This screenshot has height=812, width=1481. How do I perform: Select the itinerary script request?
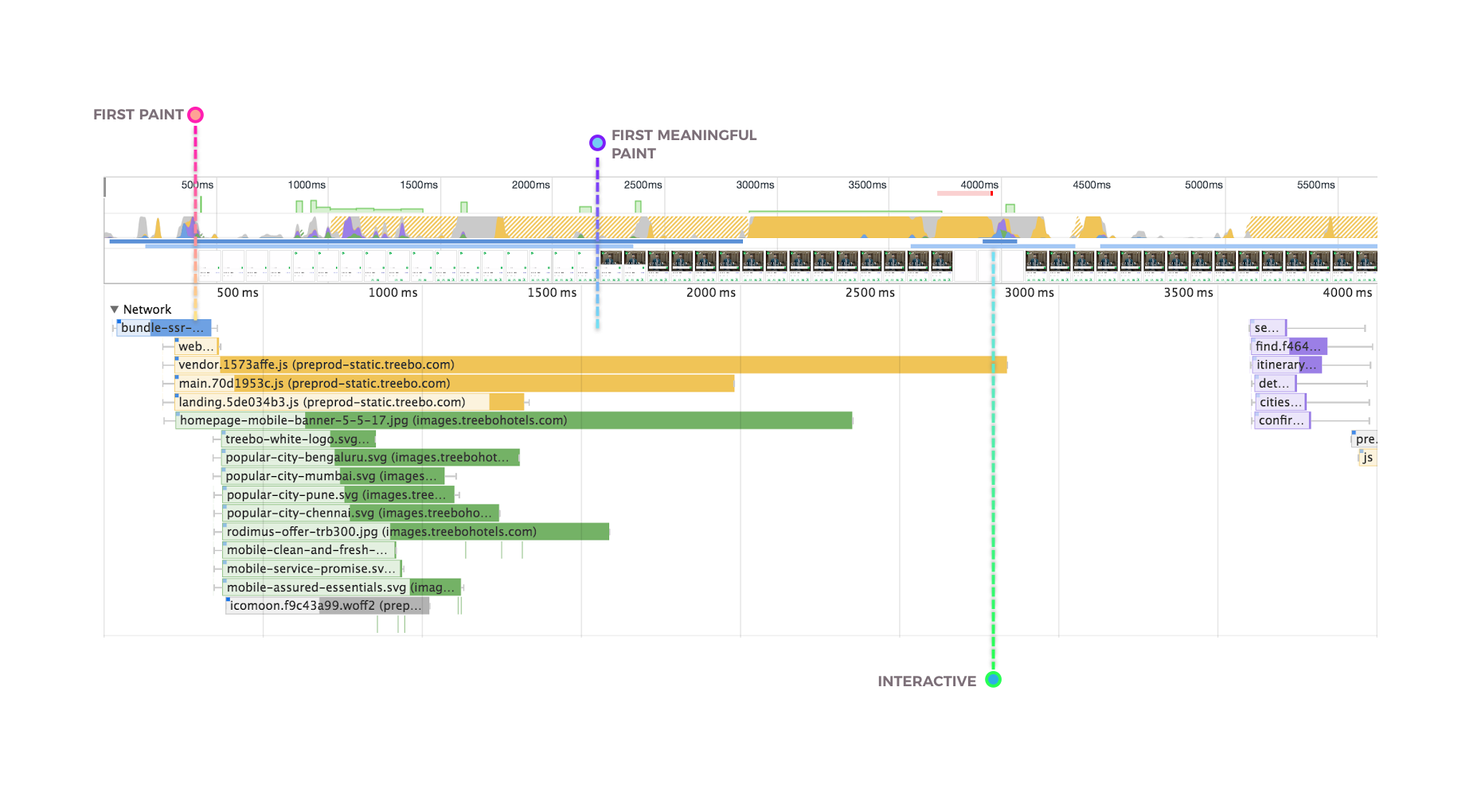[1286, 365]
